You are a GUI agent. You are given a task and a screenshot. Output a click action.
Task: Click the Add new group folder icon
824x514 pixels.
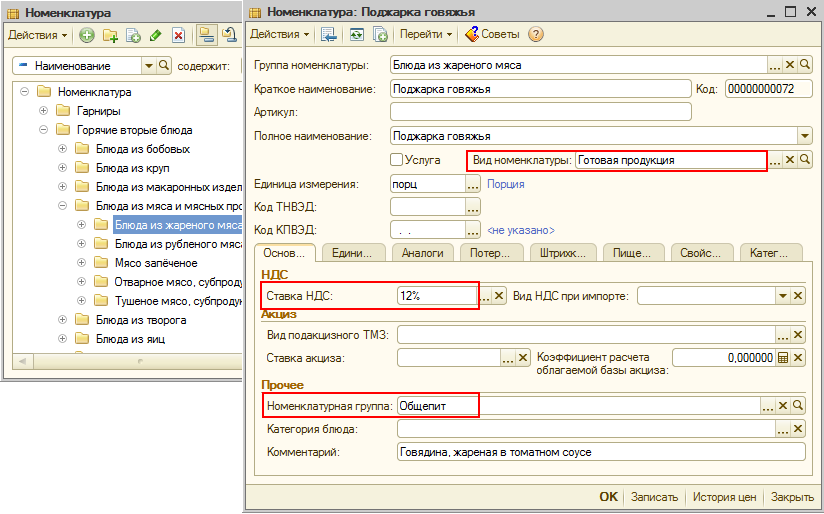tap(110, 35)
